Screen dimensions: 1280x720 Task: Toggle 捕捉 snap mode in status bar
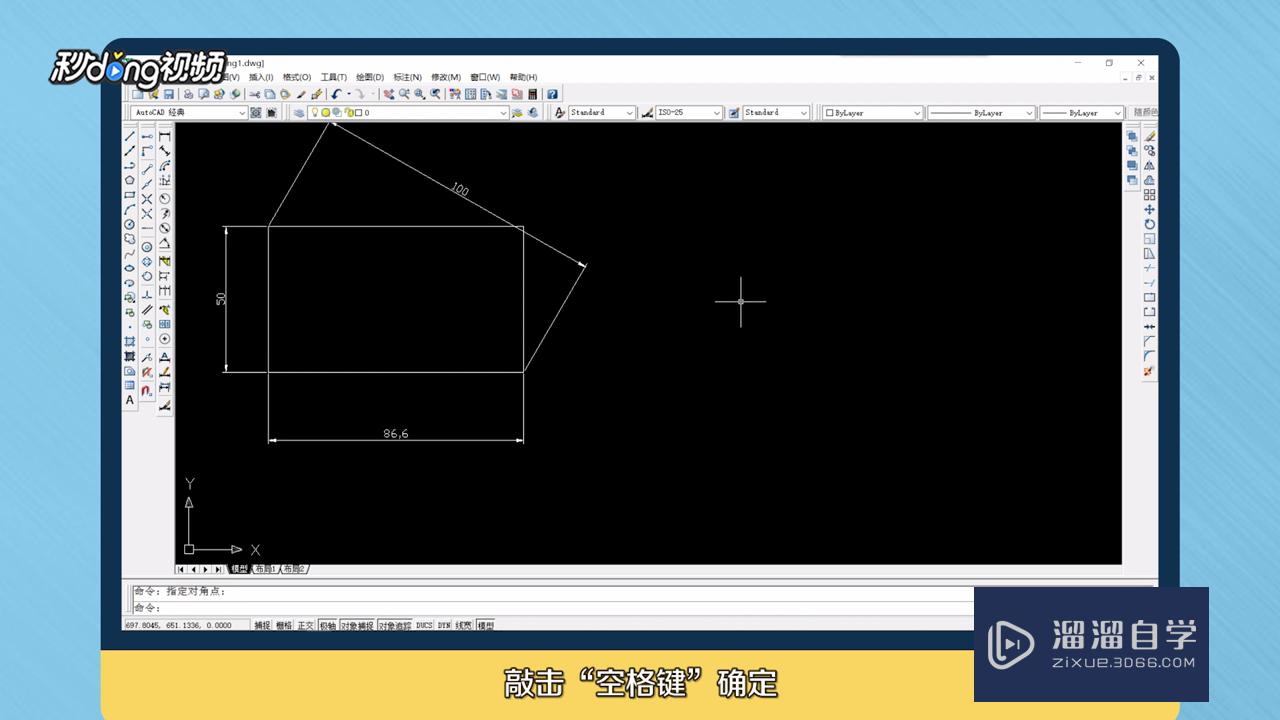[x=262, y=625]
